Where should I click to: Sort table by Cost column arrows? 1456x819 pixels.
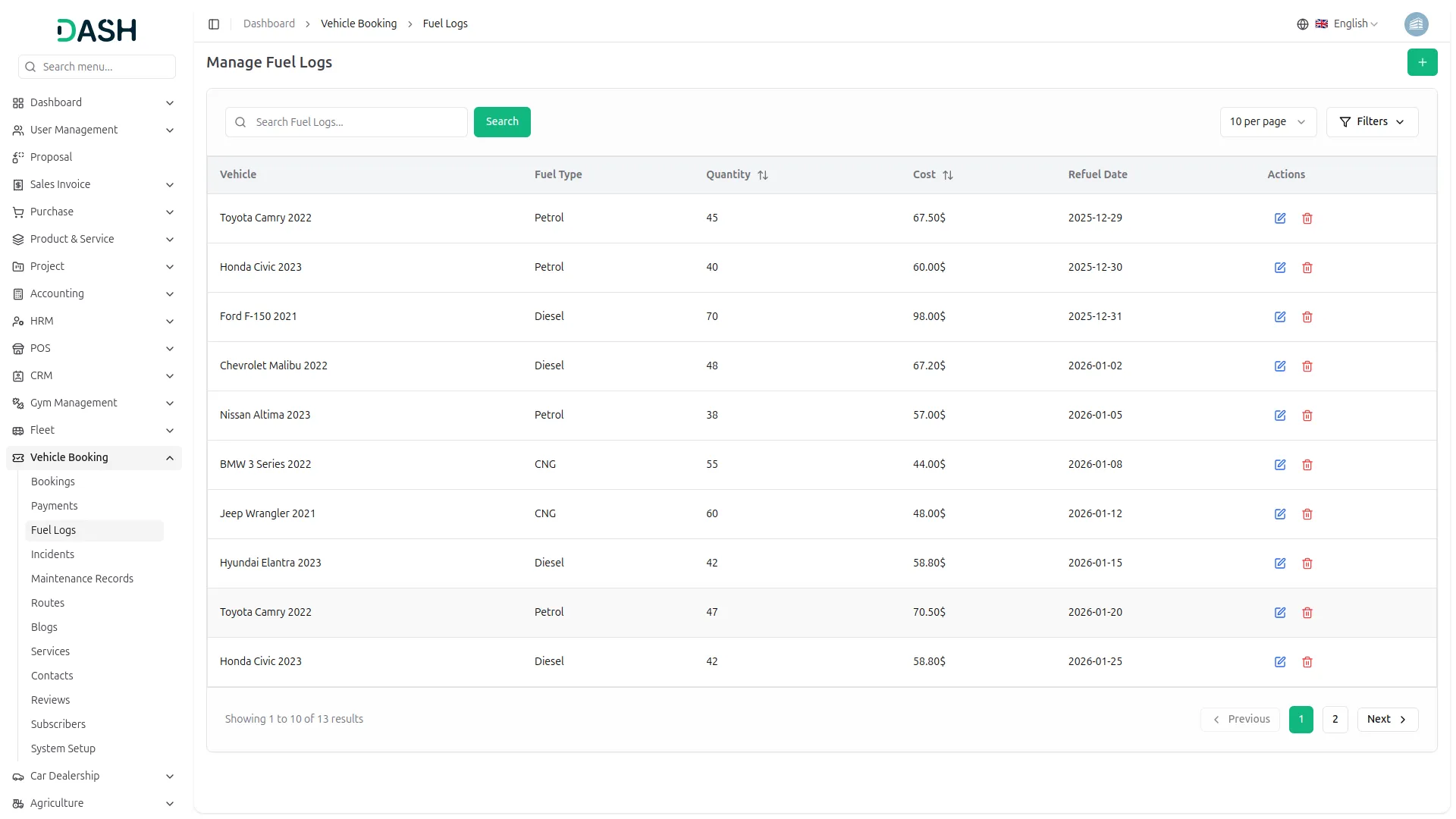[x=948, y=175]
